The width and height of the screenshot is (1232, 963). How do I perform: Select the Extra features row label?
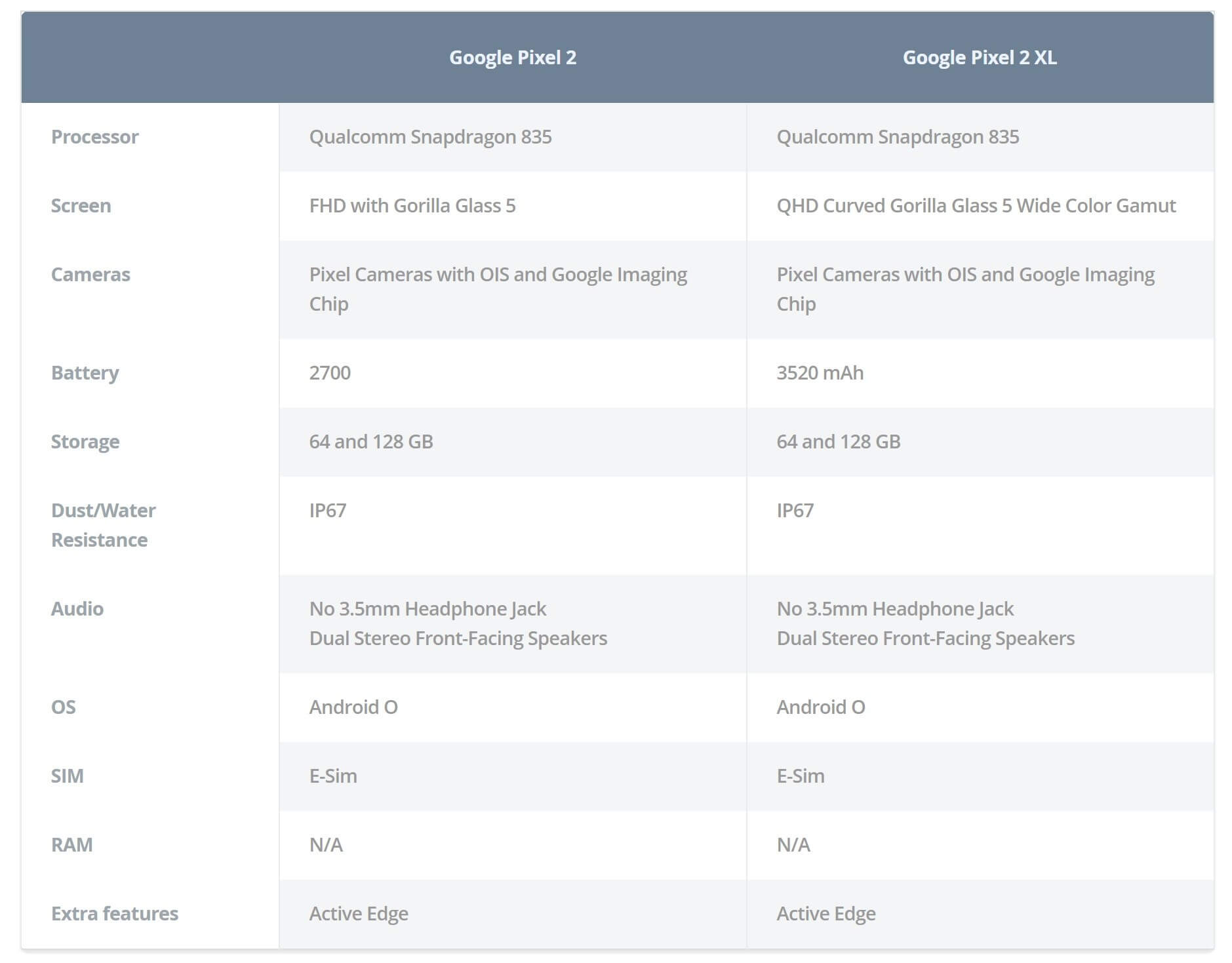[115, 914]
